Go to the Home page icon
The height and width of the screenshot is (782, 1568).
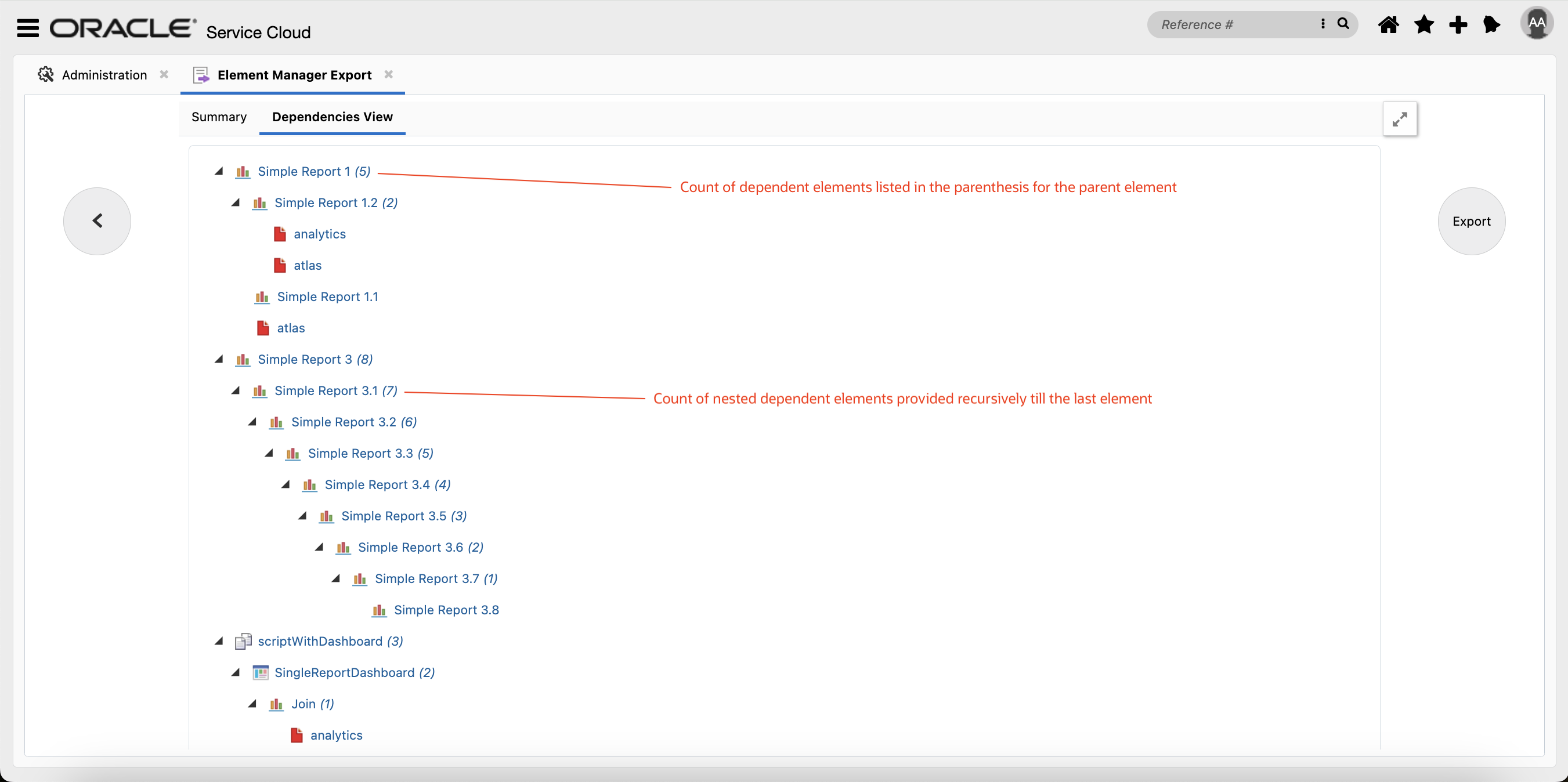(x=1388, y=25)
